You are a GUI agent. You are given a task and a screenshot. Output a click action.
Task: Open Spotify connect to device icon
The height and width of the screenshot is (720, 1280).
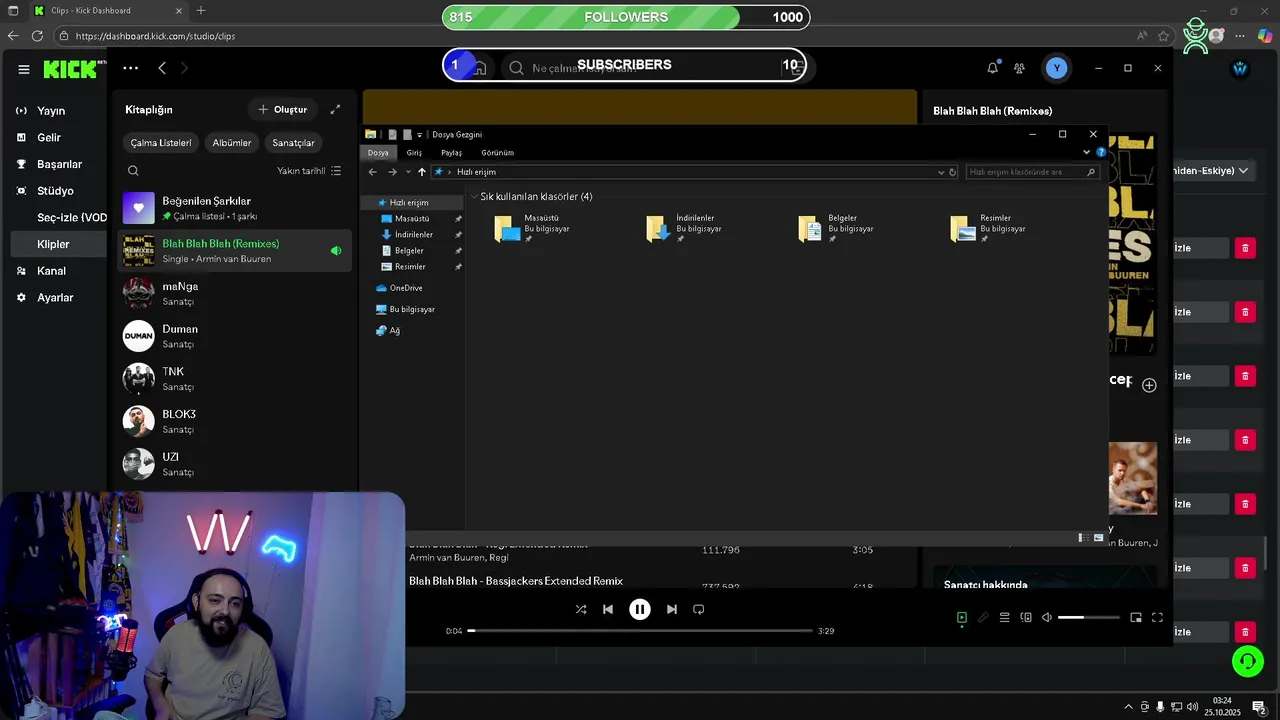(x=1026, y=618)
